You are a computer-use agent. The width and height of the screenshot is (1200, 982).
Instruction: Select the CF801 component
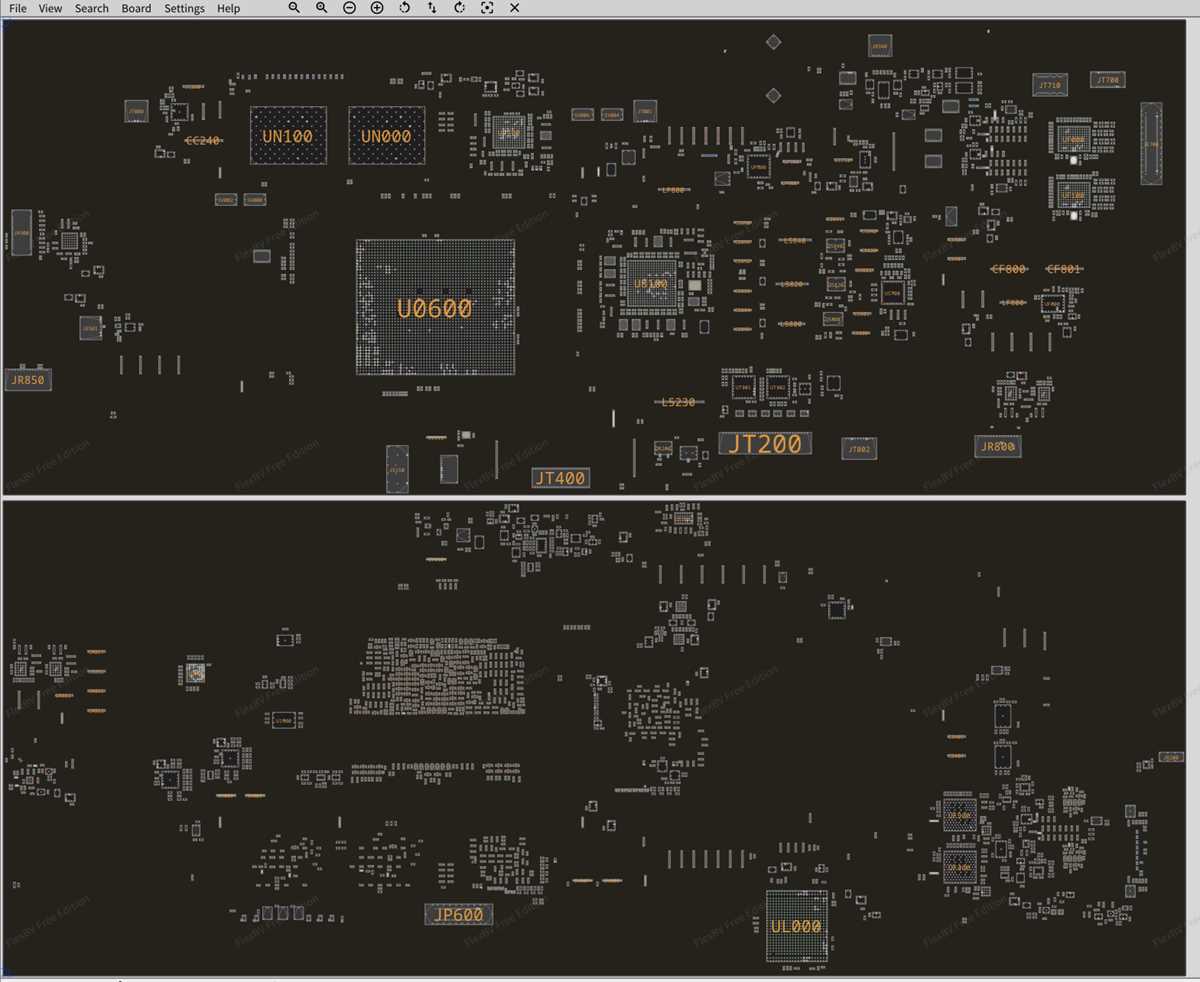(1063, 269)
